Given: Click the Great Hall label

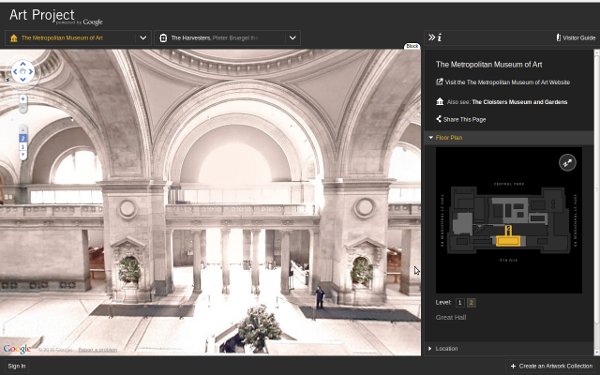Looking at the screenshot, I should [x=451, y=318].
